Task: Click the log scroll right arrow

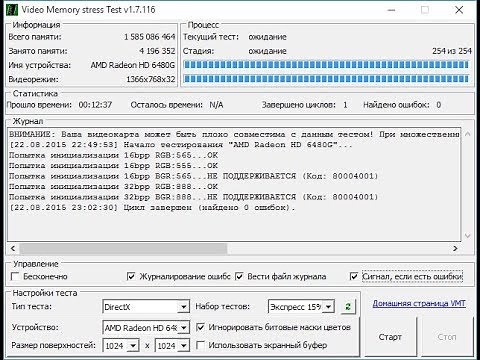Action: [455, 248]
